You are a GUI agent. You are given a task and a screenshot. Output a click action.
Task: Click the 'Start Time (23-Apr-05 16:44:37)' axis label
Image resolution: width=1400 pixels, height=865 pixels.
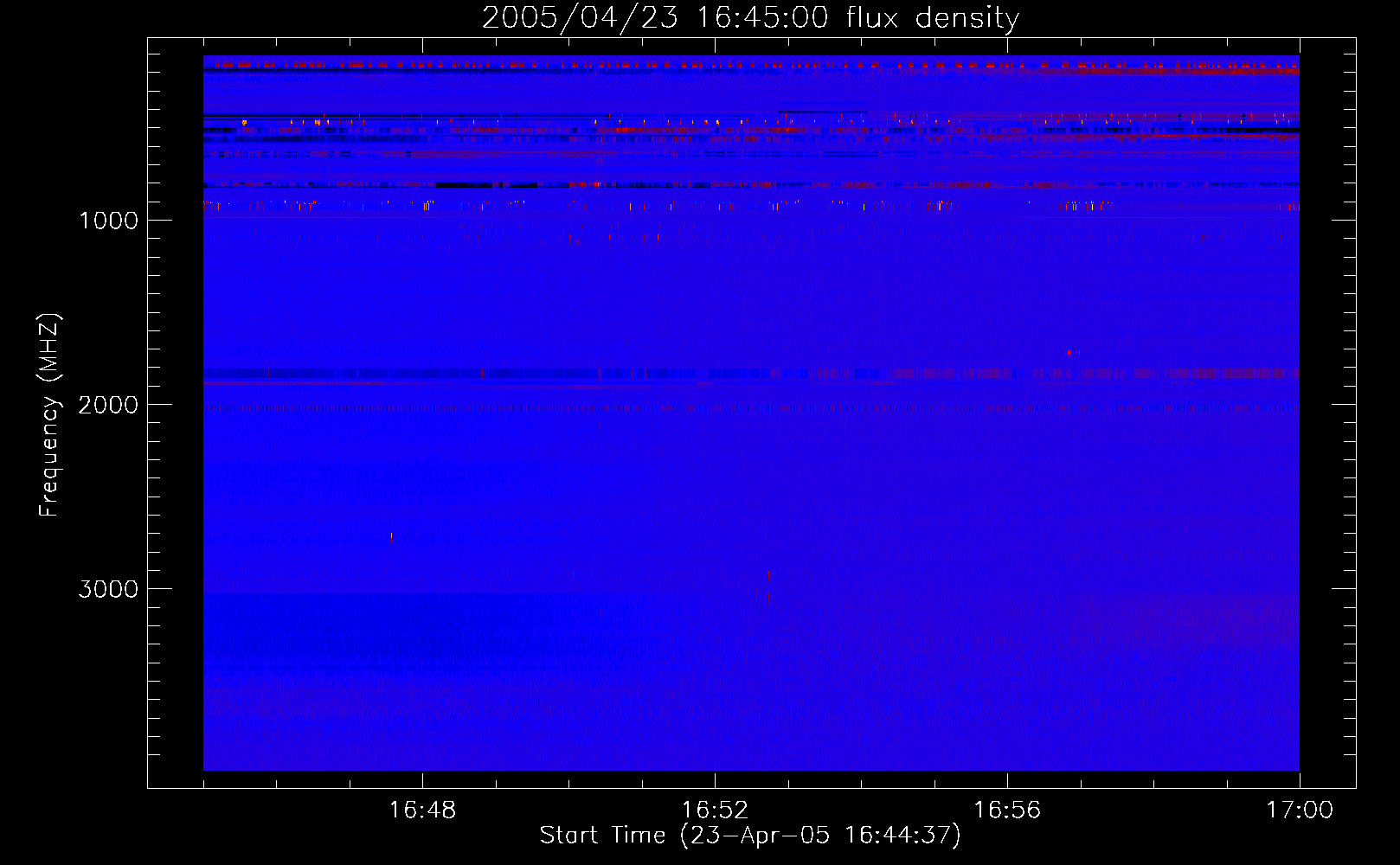click(750, 836)
